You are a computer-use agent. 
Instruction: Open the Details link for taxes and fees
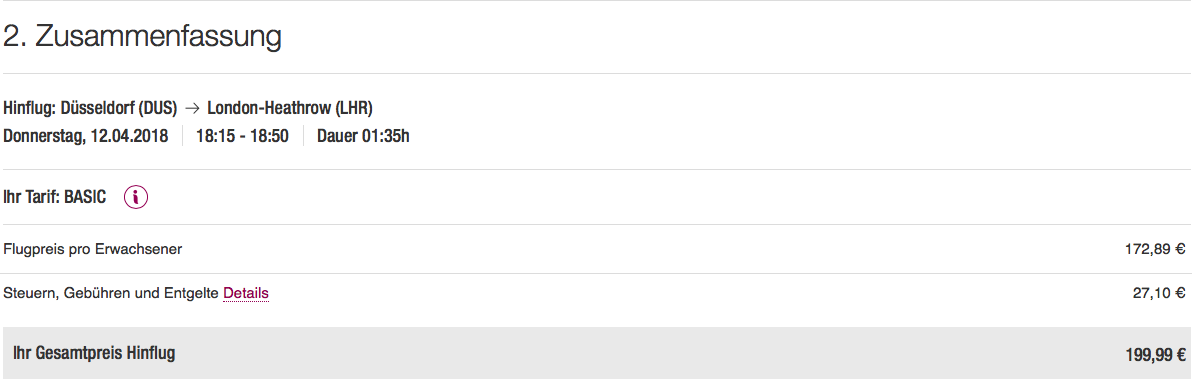[246, 293]
